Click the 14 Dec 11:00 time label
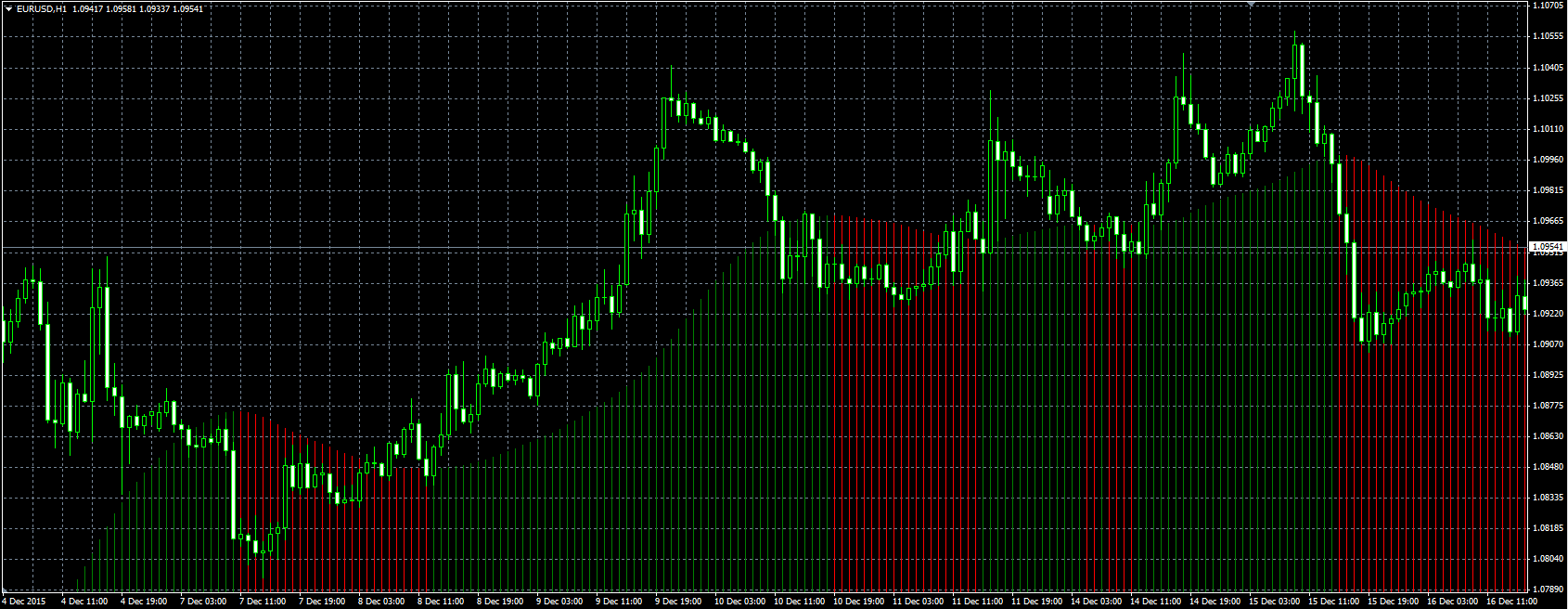The height and width of the screenshot is (609, 1568). point(1155,602)
